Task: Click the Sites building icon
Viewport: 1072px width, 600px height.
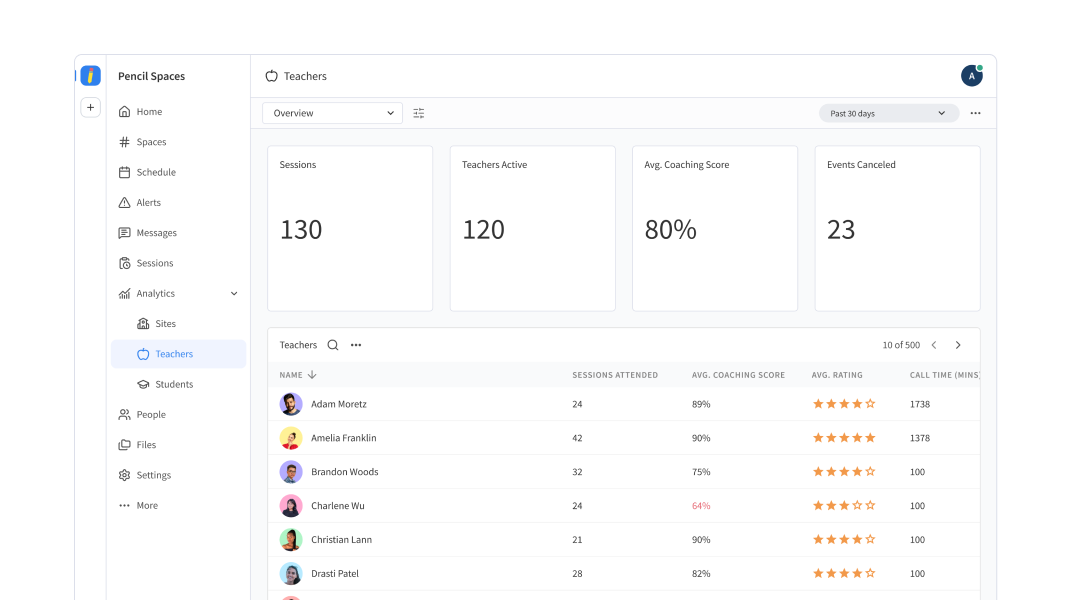Action: tap(143, 324)
